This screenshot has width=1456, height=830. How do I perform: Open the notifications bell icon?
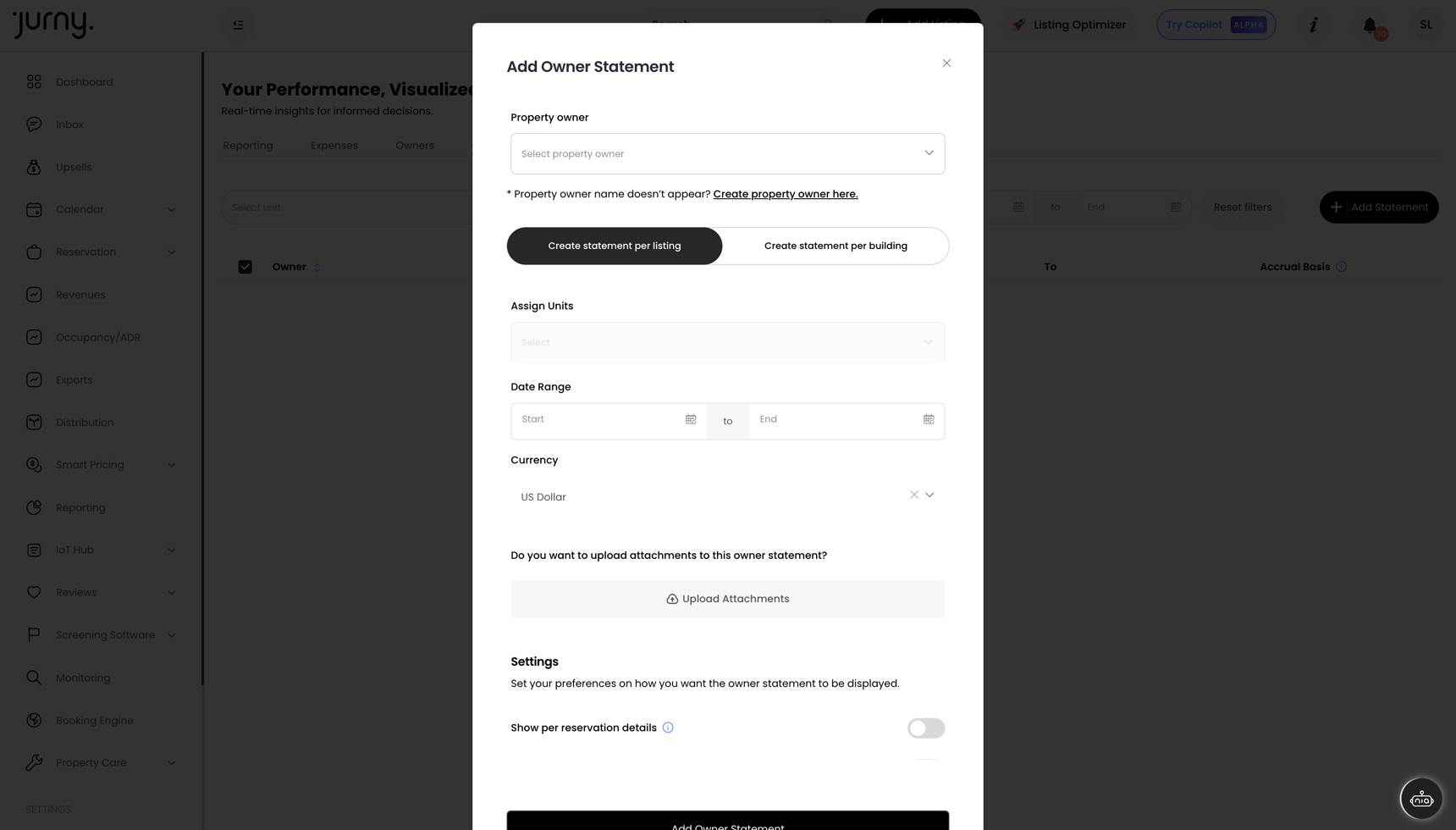1371,25
